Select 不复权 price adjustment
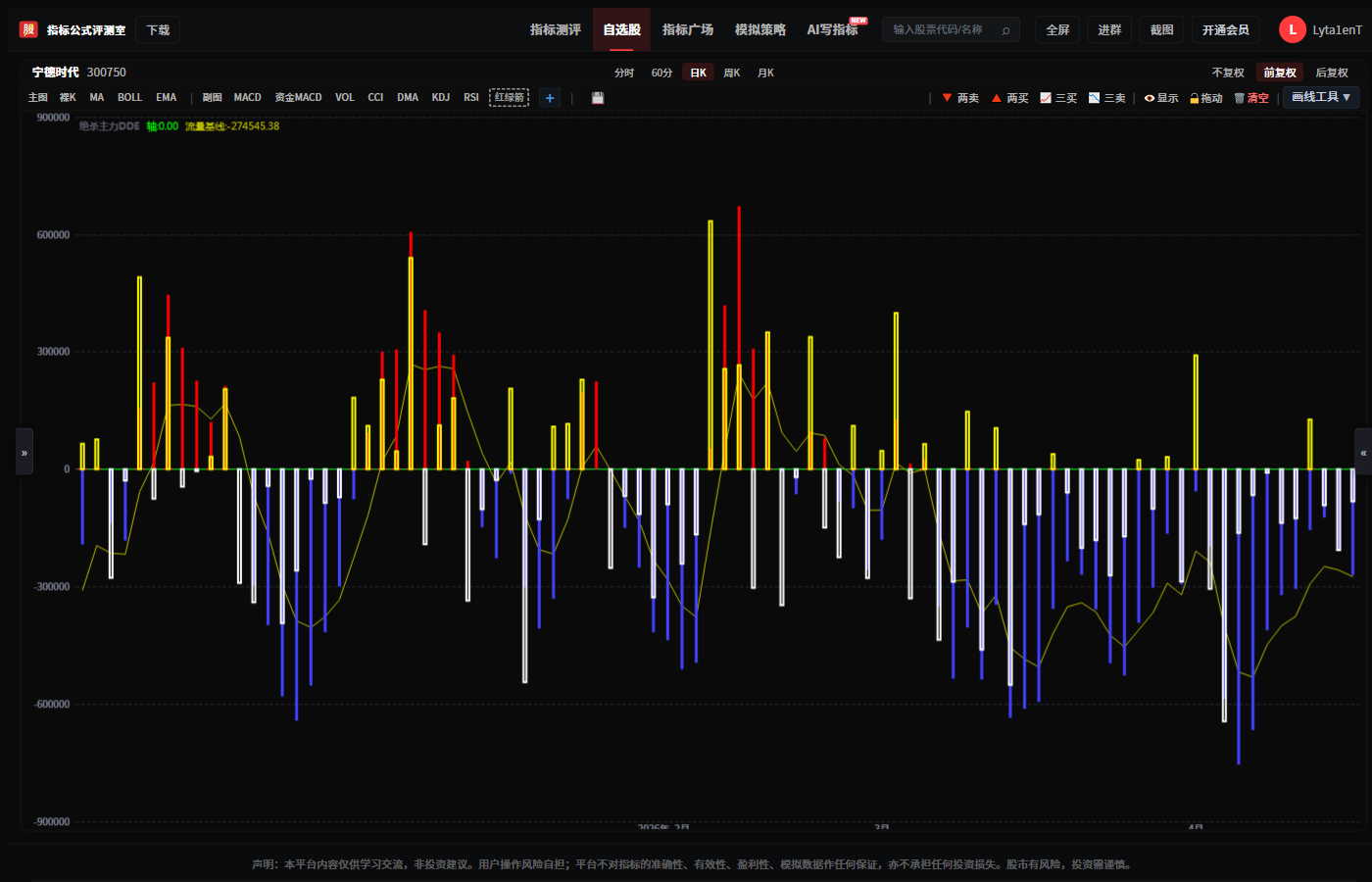This screenshot has height=882, width=1372. pos(1228,73)
